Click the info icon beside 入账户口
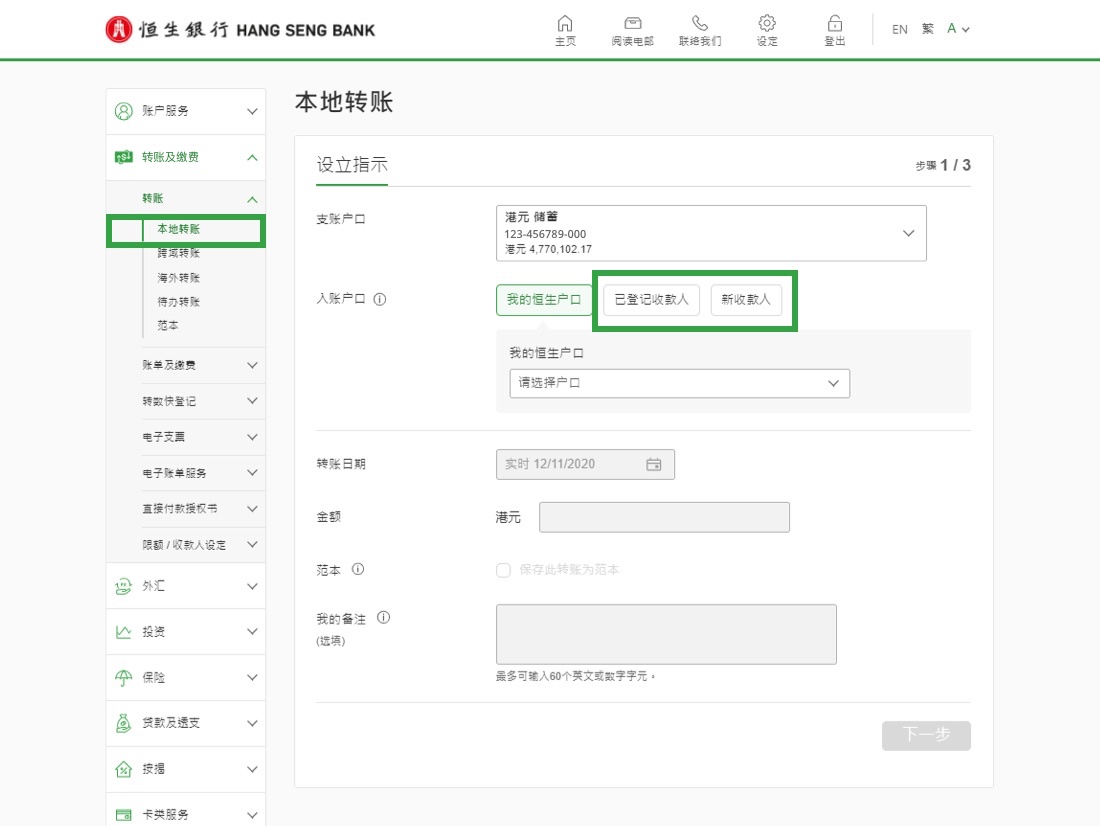 [x=380, y=299]
